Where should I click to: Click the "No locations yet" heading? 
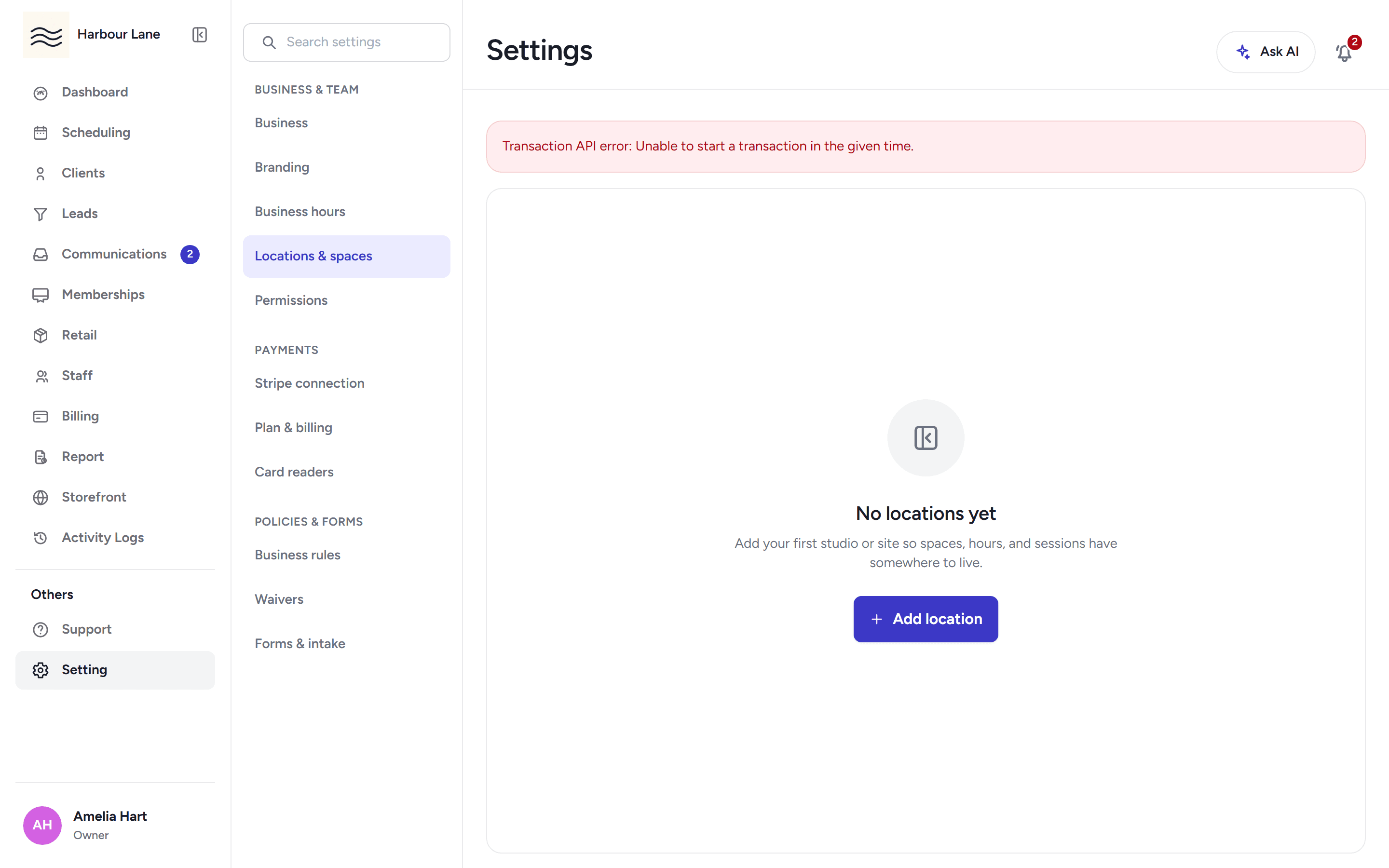pos(925,513)
